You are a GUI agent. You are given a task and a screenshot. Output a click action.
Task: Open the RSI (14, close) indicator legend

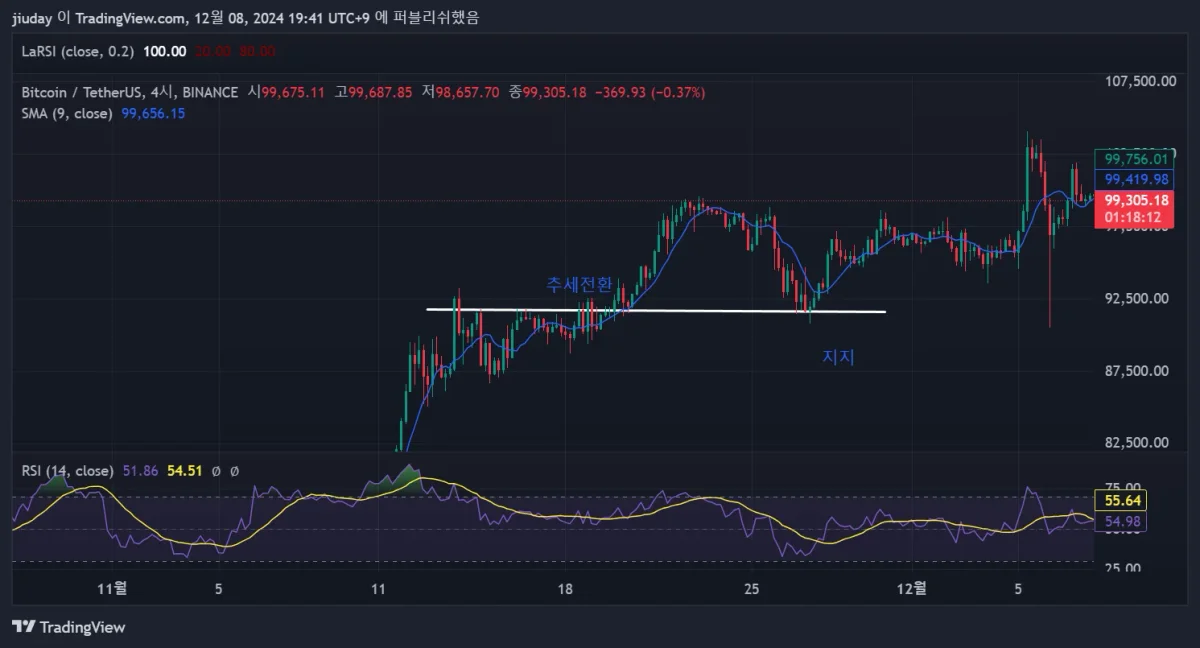click(67, 470)
